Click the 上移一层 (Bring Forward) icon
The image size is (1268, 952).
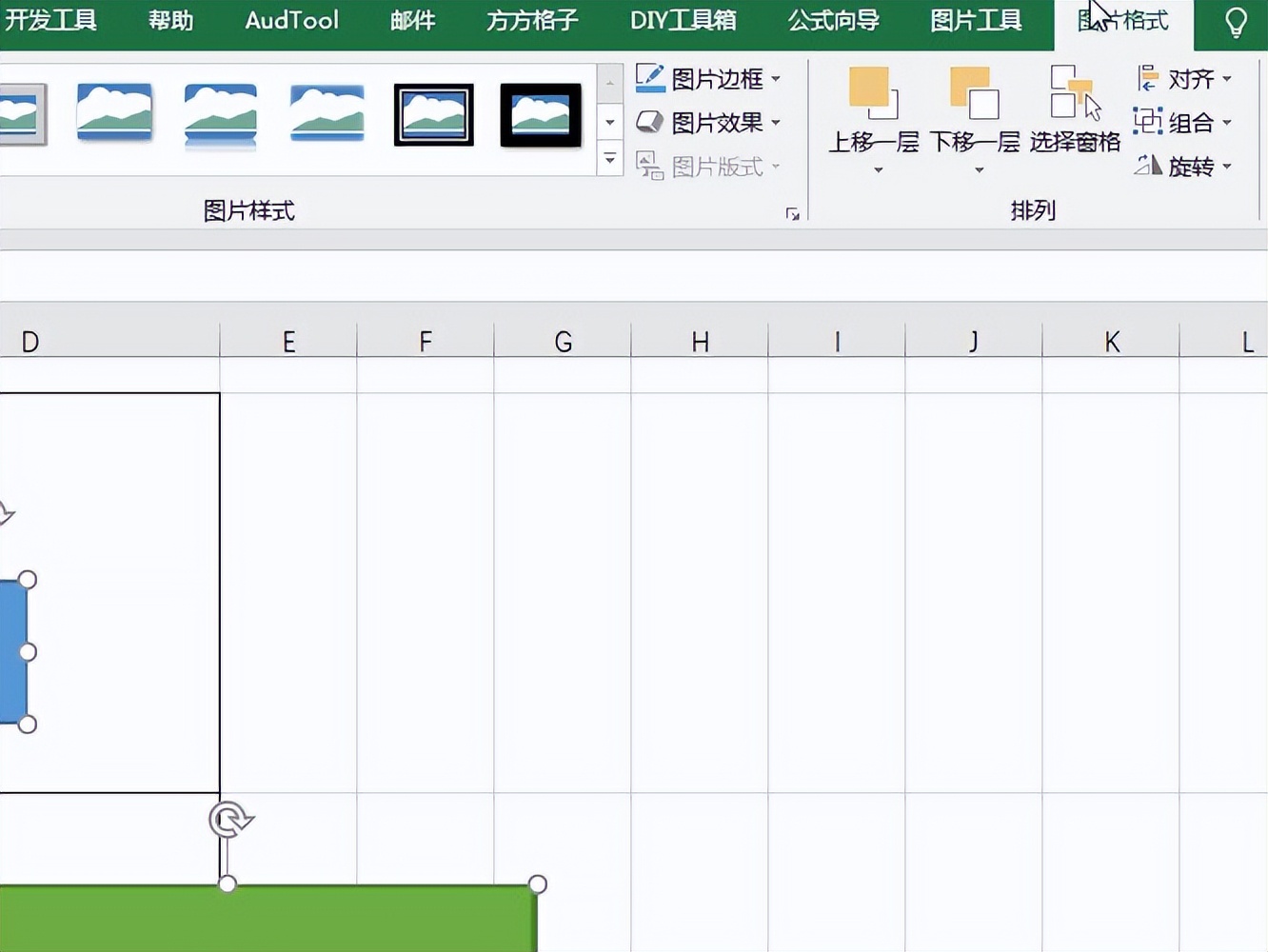[x=875, y=90]
